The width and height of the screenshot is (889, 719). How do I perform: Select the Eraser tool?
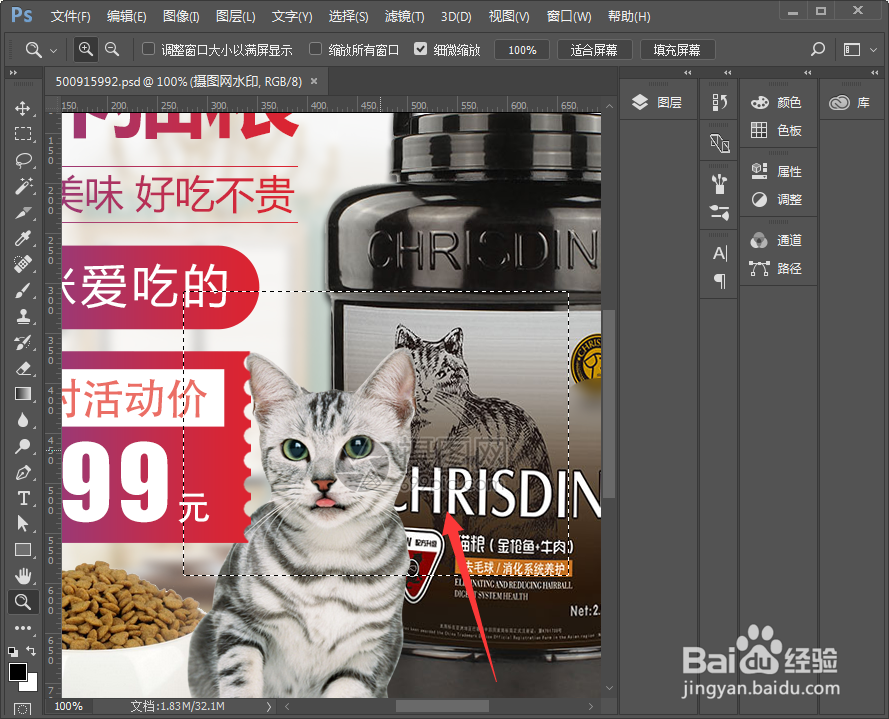point(22,368)
